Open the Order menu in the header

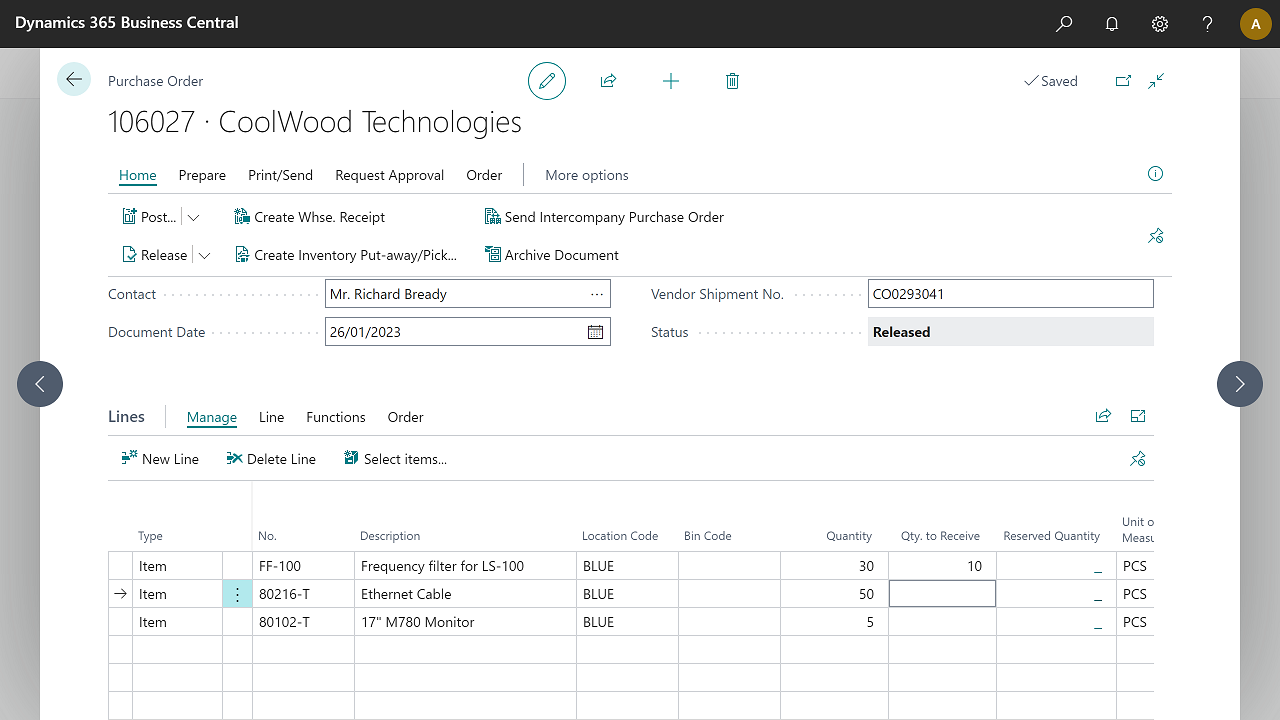484,175
